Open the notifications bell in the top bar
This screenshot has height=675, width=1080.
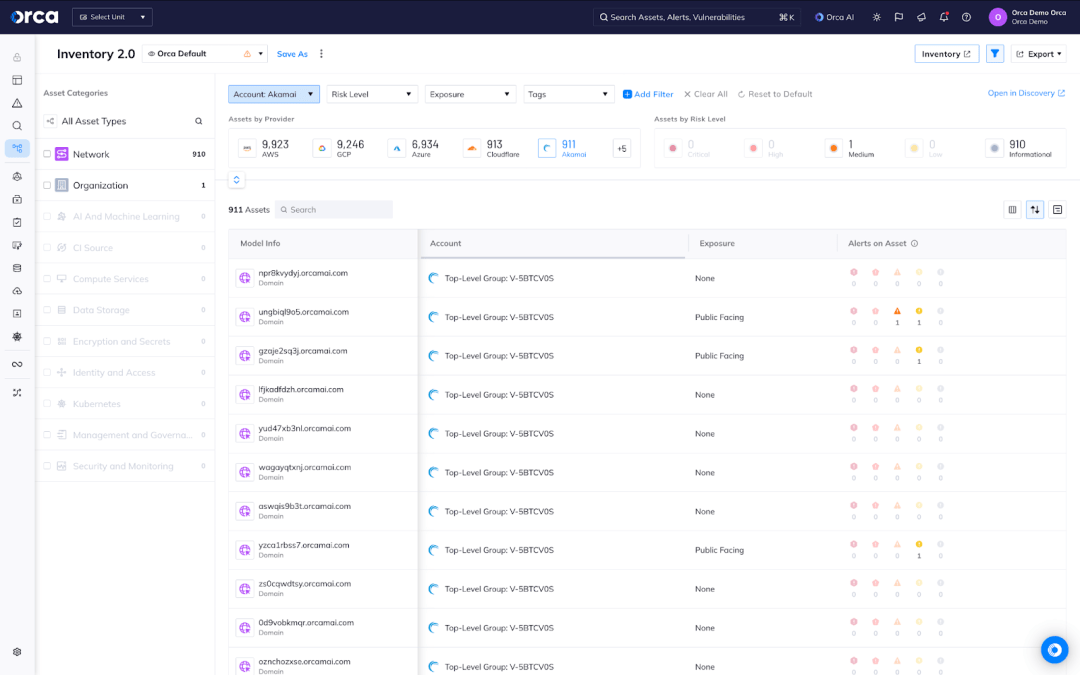coord(941,16)
